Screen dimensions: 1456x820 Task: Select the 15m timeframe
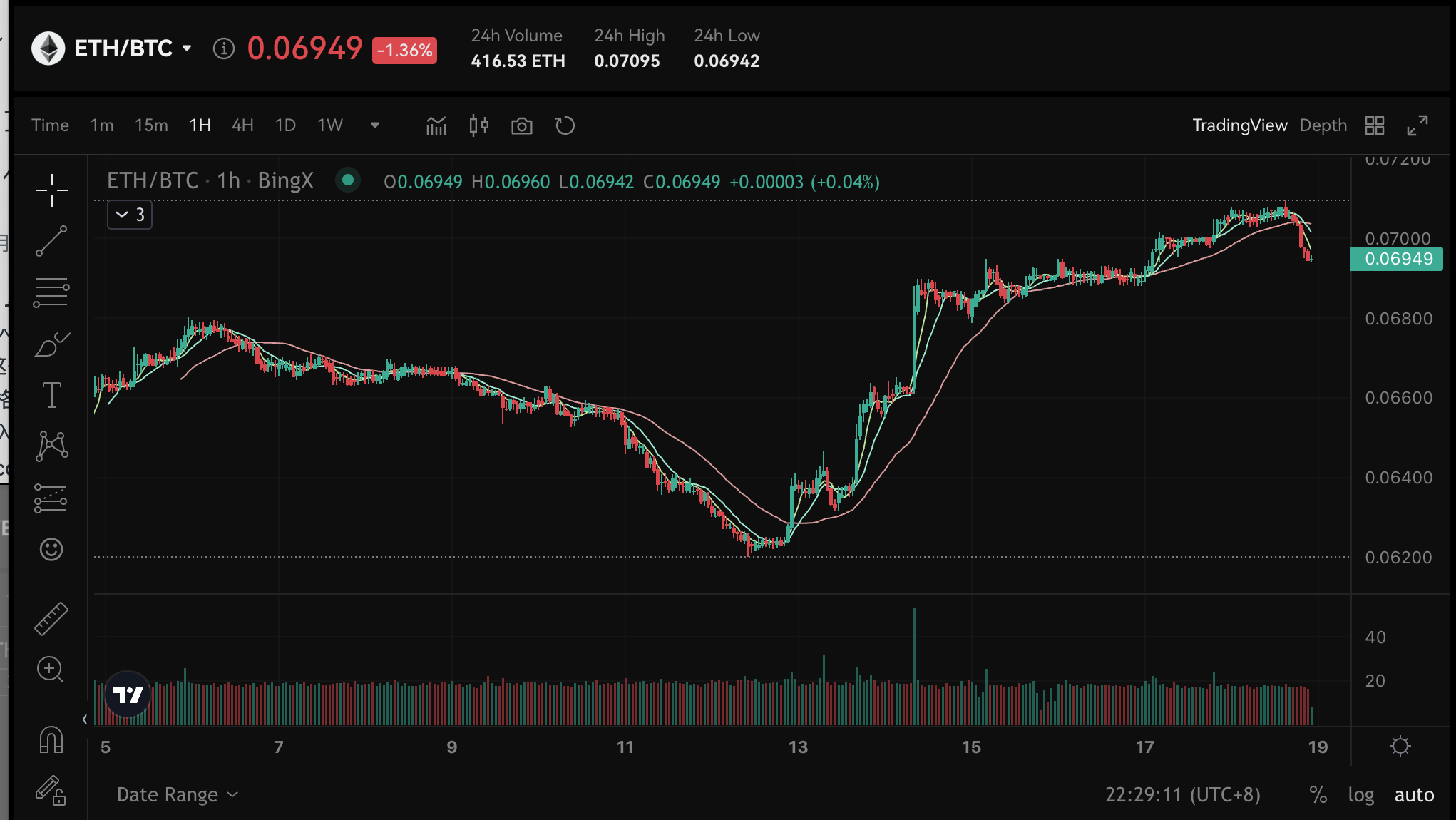coord(151,126)
